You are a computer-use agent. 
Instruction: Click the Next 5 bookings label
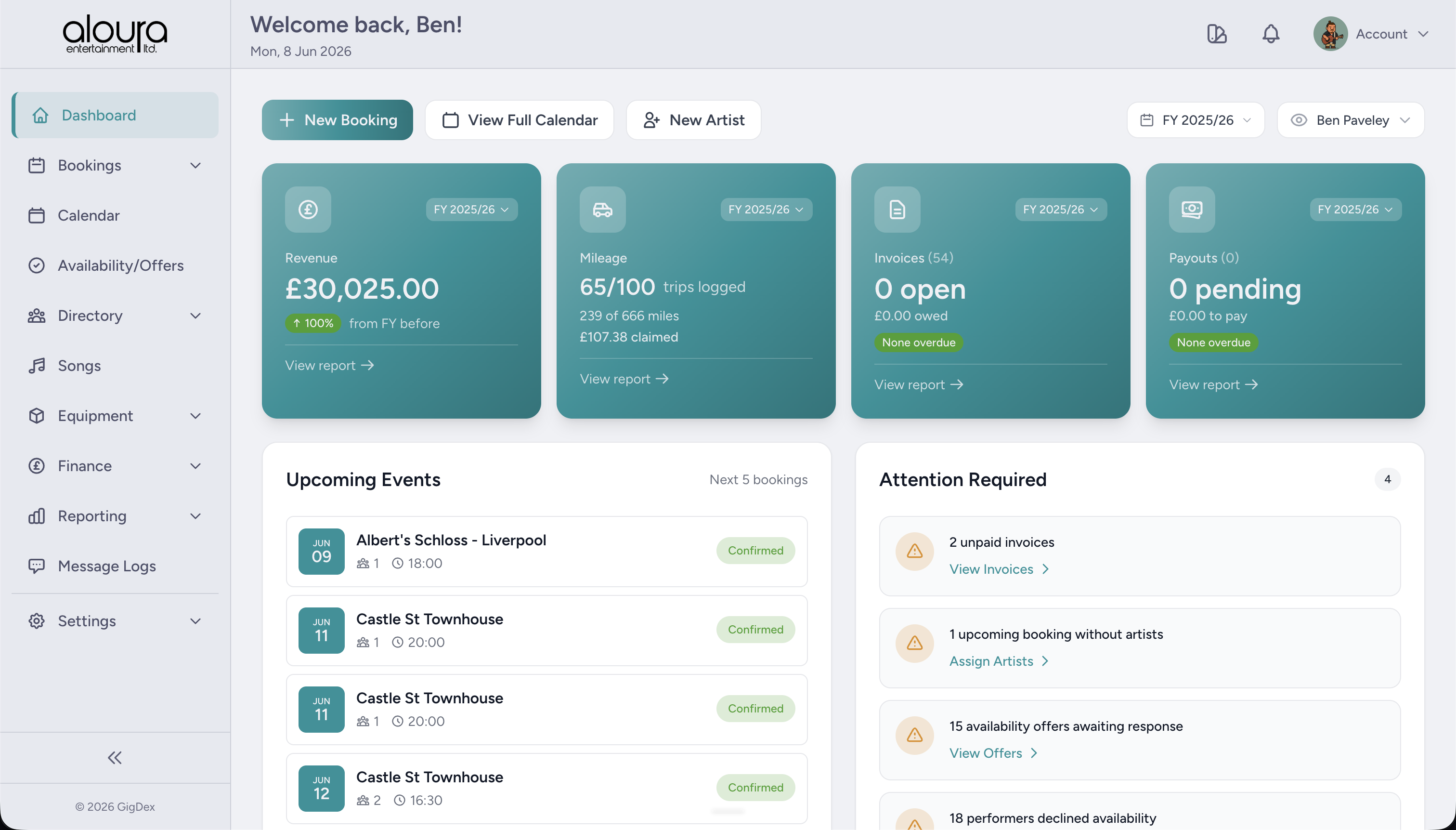(758, 479)
